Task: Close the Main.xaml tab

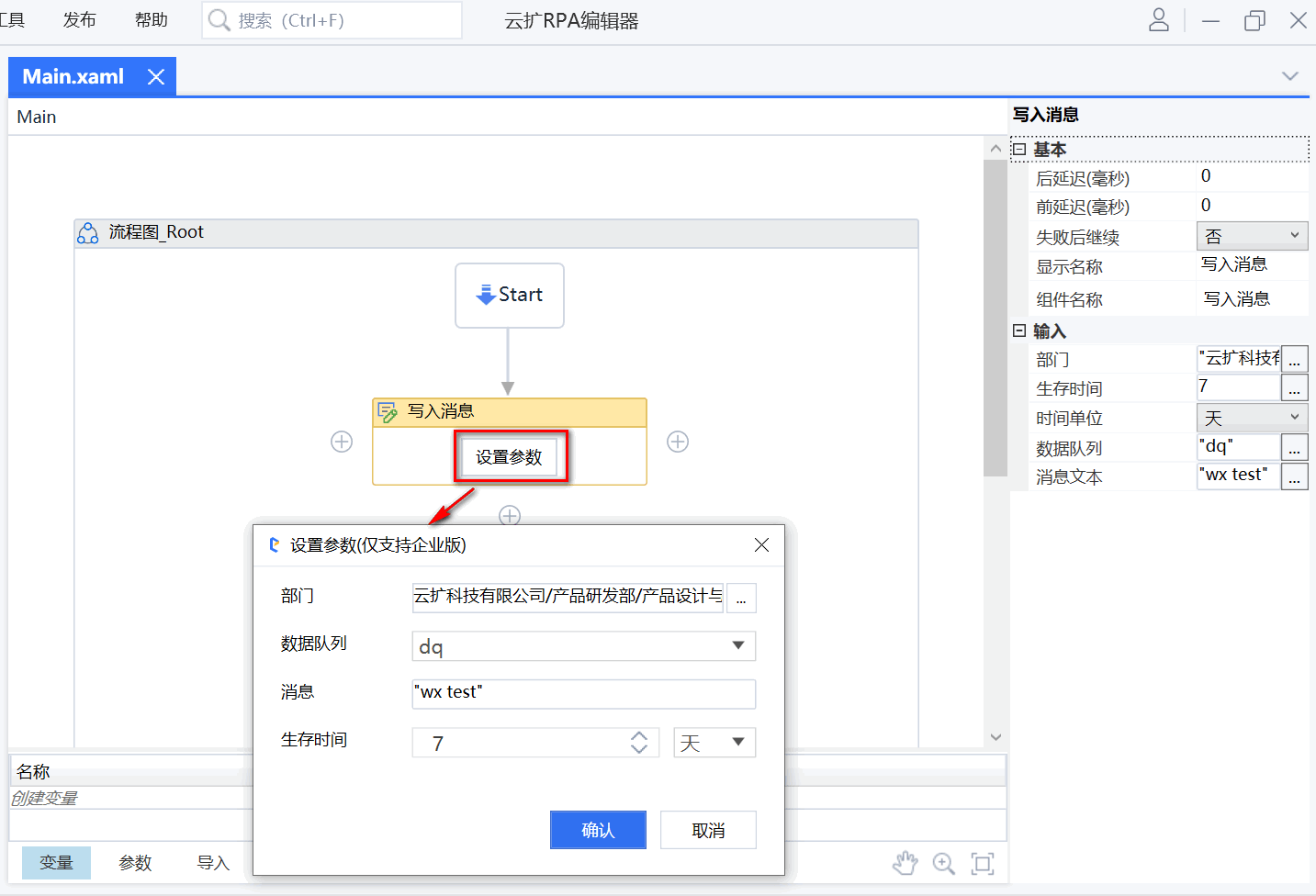Action: pyautogui.click(x=156, y=77)
